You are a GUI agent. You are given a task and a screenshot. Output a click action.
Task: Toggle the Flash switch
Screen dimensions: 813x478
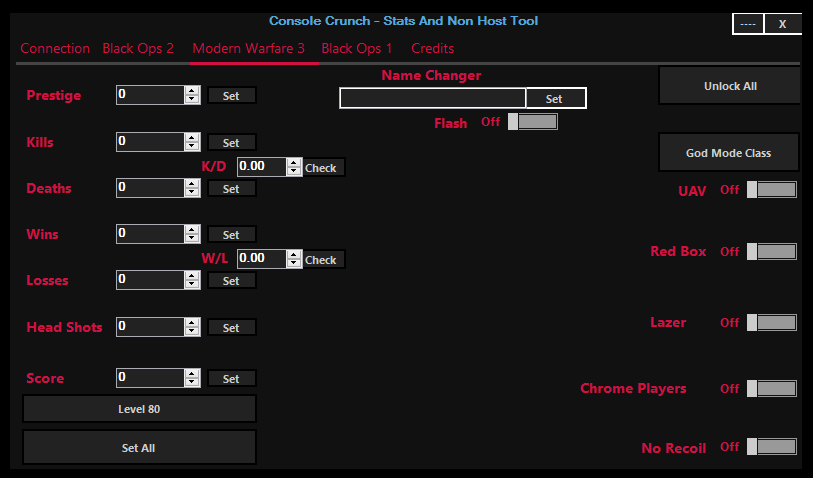click(x=532, y=122)
